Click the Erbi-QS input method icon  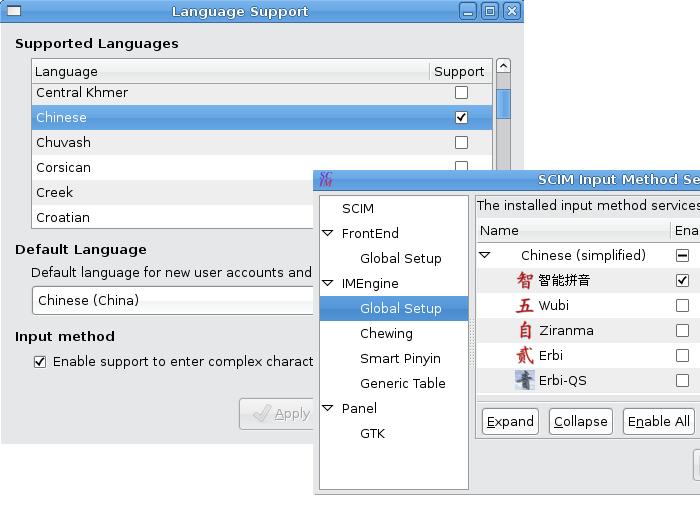click(x=525, y=380)
